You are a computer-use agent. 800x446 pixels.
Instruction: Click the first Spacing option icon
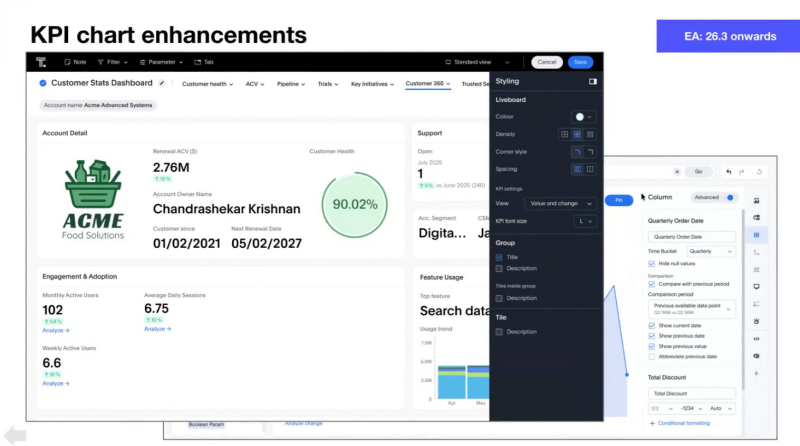(576, 169)
